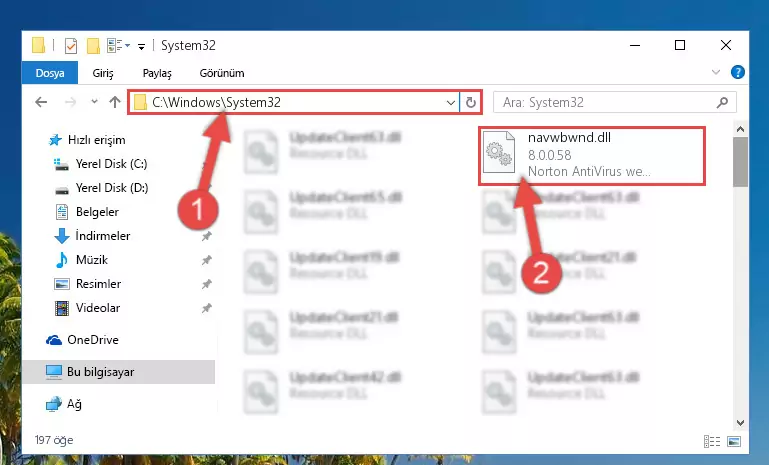Image resolution: width=769 pixels, height=465 pixels.
Task: Open Yerel Disk (C:) in sidebar
Action: point(101,164)
